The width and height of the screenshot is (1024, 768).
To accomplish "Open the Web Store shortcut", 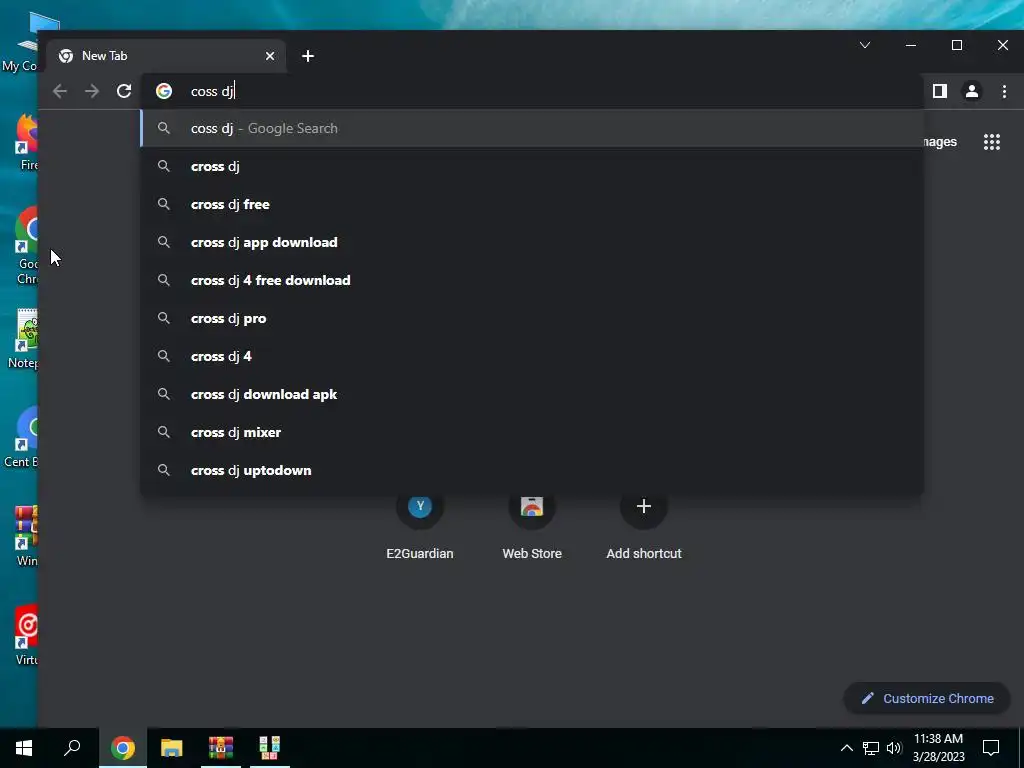I will (x=532, y=526).
